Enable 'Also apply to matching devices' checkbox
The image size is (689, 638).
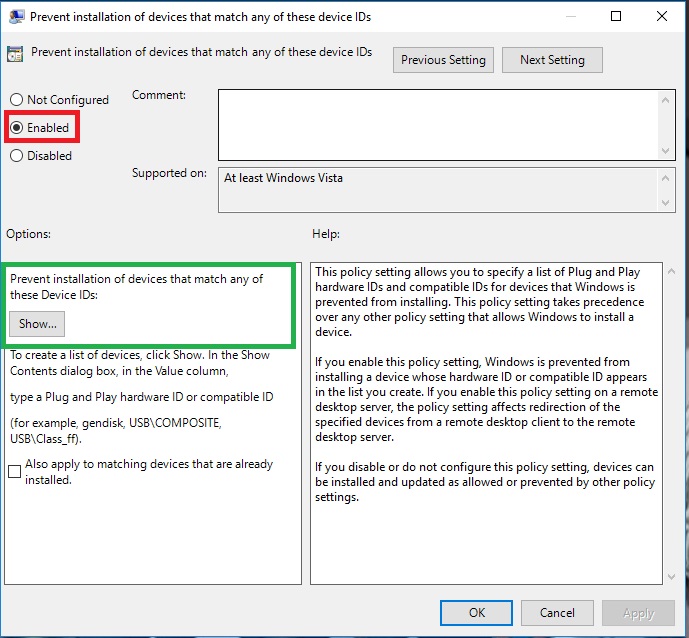click(x=15, y=471)
